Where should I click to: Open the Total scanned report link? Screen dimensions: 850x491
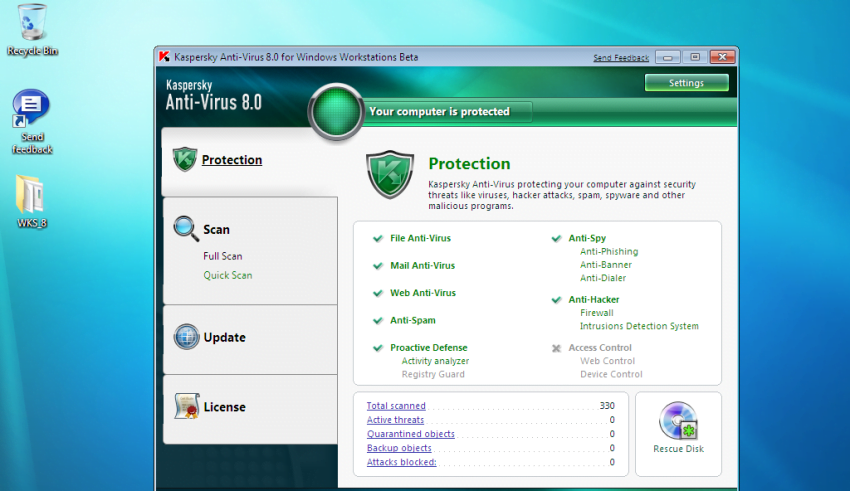click(x=396, y=405)
